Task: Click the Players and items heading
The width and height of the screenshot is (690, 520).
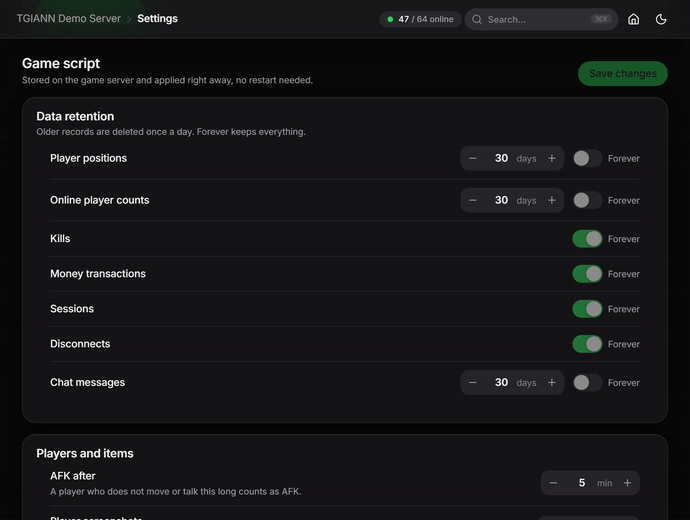Action: click(x=85, y=454)
